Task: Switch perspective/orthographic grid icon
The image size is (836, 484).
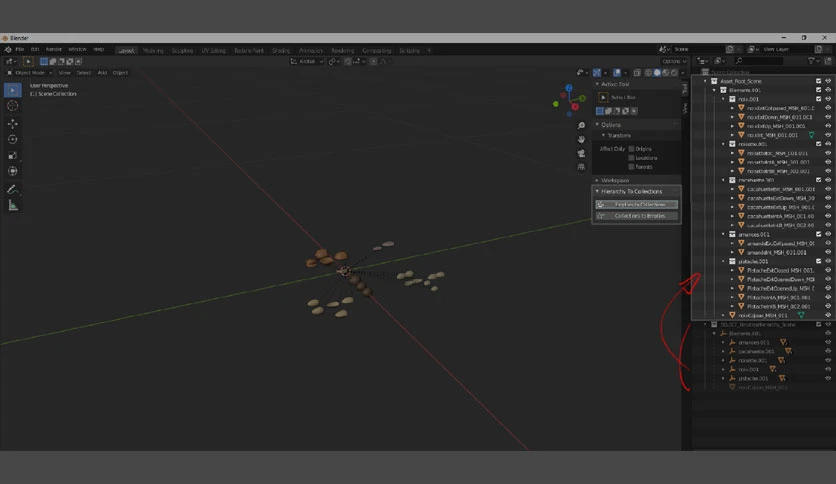Action: pos(581,167)
